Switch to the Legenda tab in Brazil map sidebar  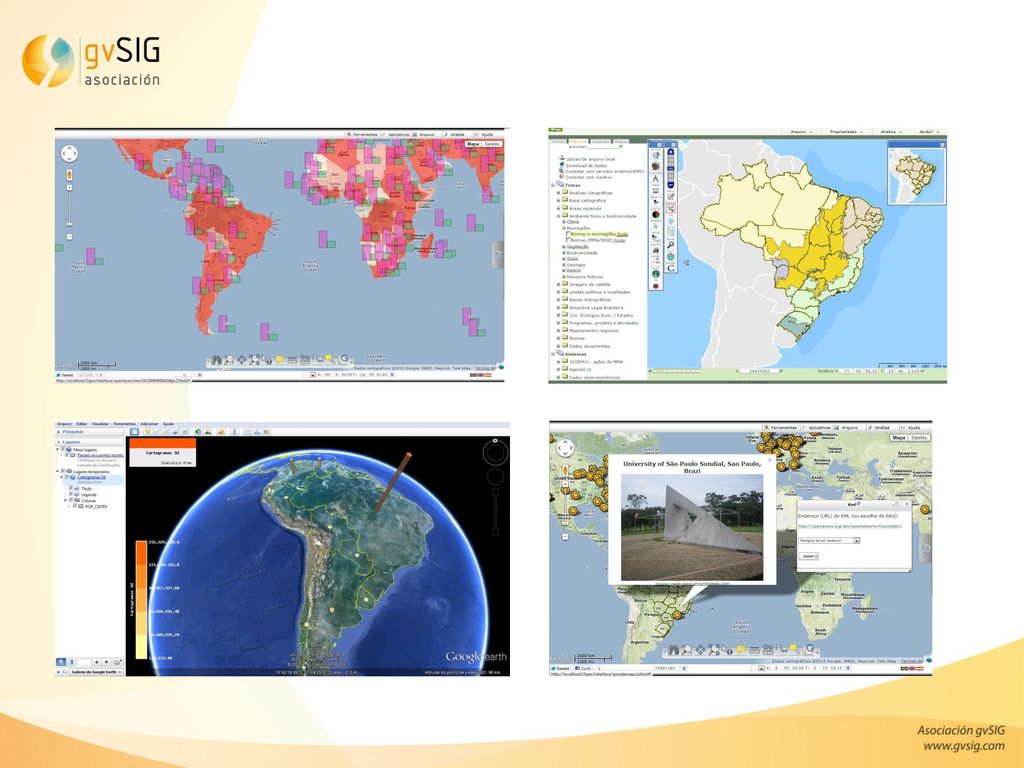click(x=601, y=141)
